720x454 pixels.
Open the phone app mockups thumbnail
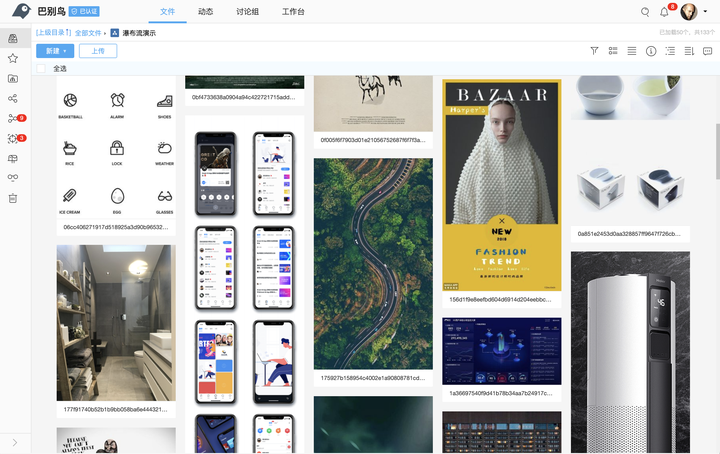pyautogui.click(x=244, y=285)
